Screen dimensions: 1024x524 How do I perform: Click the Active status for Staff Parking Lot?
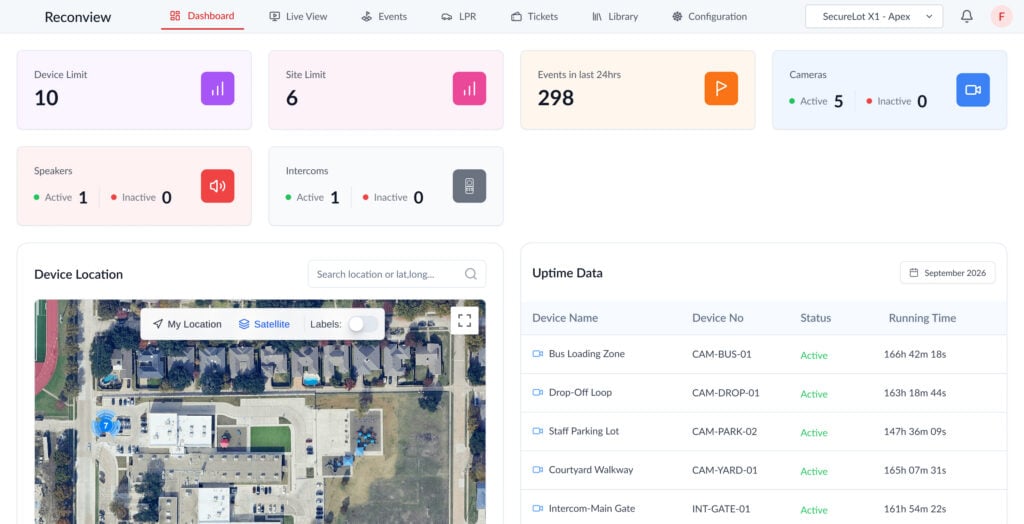click(x=814, y=433)
